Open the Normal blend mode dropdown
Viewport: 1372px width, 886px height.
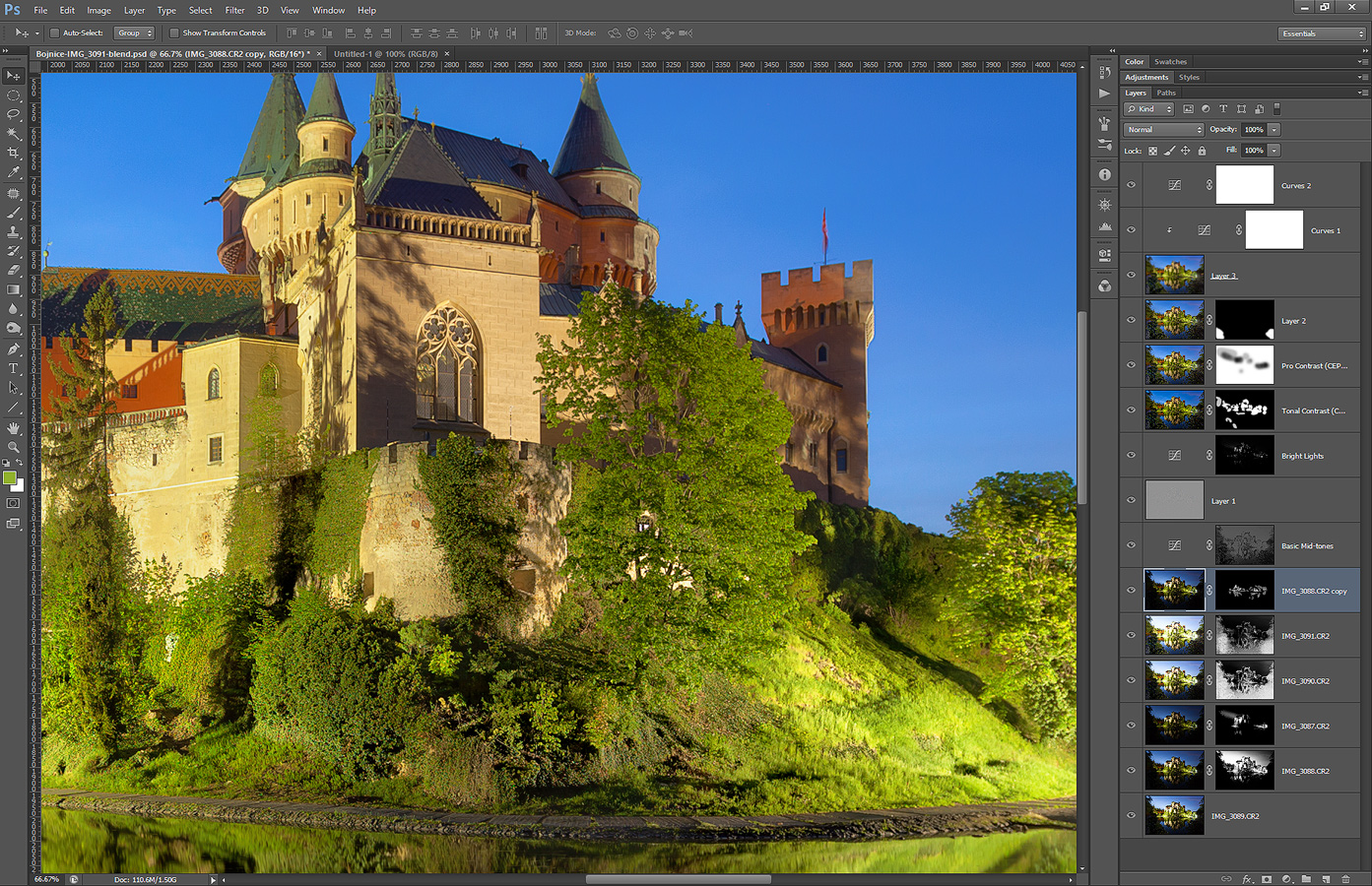1164,130
